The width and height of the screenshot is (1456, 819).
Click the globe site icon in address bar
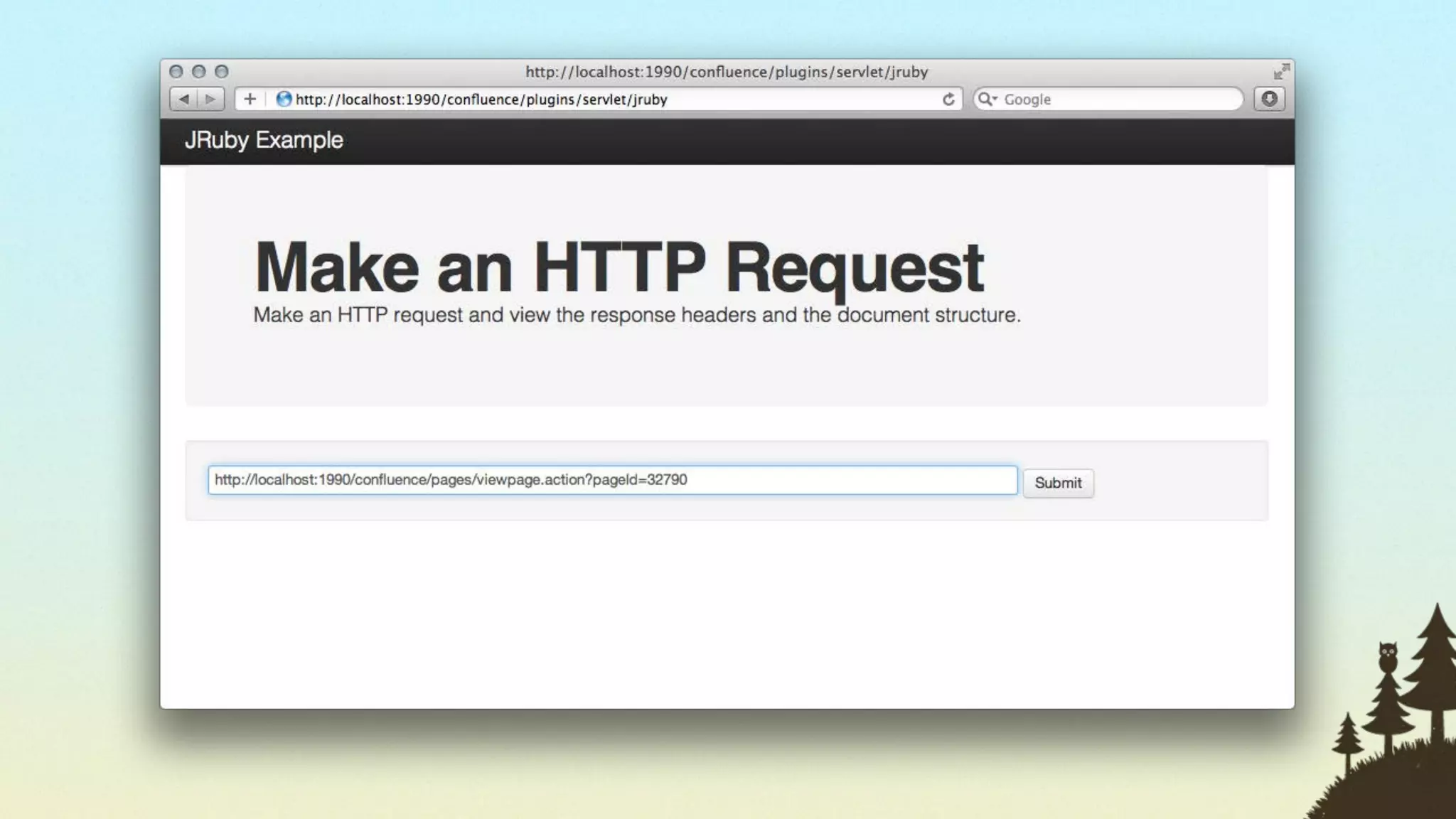[x=284, y=100]
